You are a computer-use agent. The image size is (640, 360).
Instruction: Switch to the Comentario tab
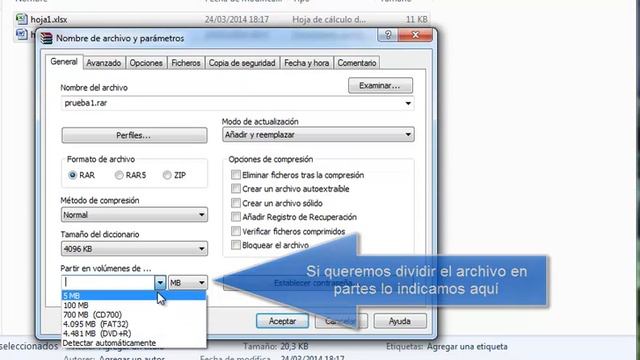[x=357, y=63]
